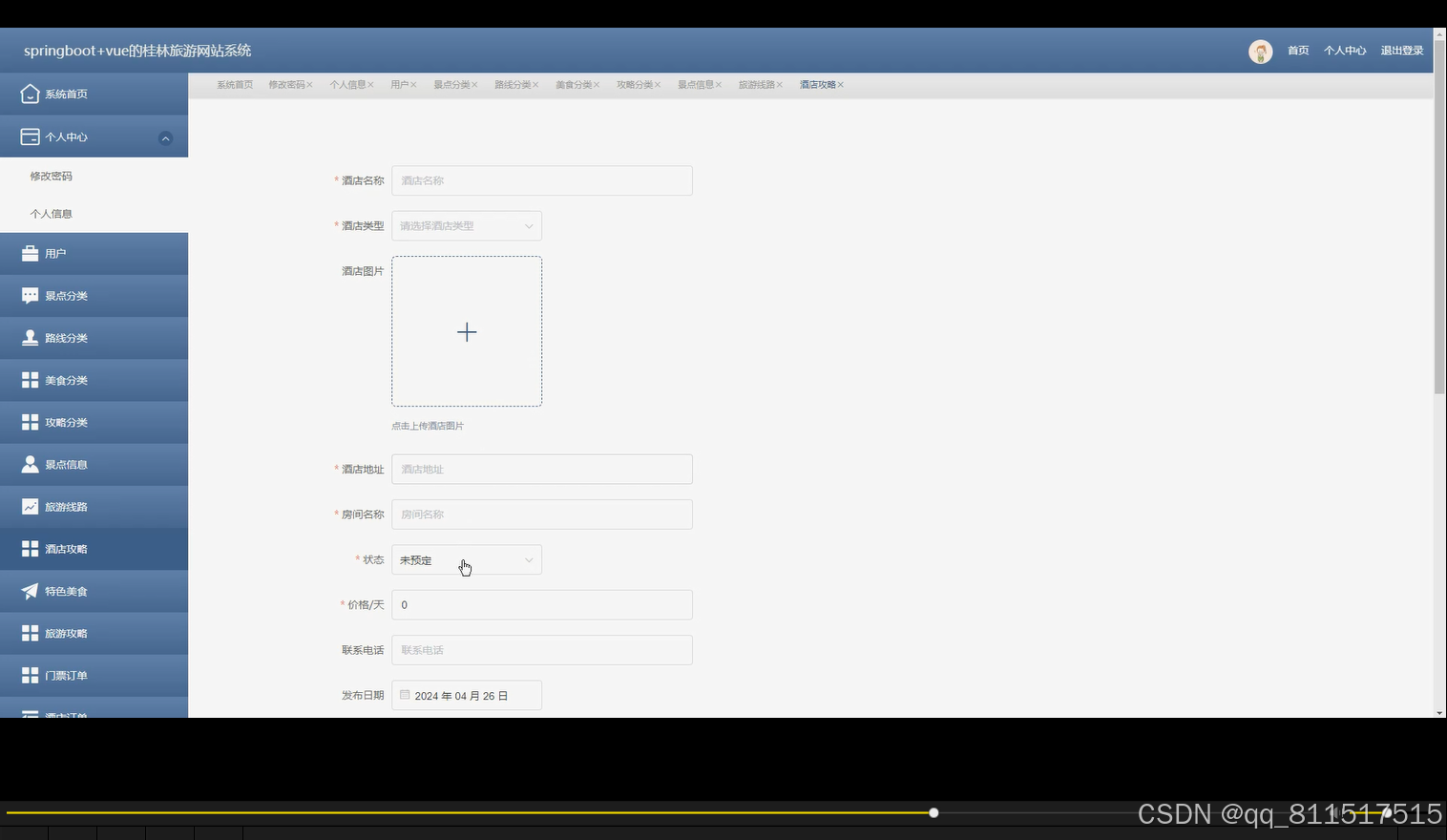The width and height of the screenshot is (1447, 840).
Task: Open the 状态 dropdown showing 未预定
Action: pyautogui.click(x=467, y=559)
